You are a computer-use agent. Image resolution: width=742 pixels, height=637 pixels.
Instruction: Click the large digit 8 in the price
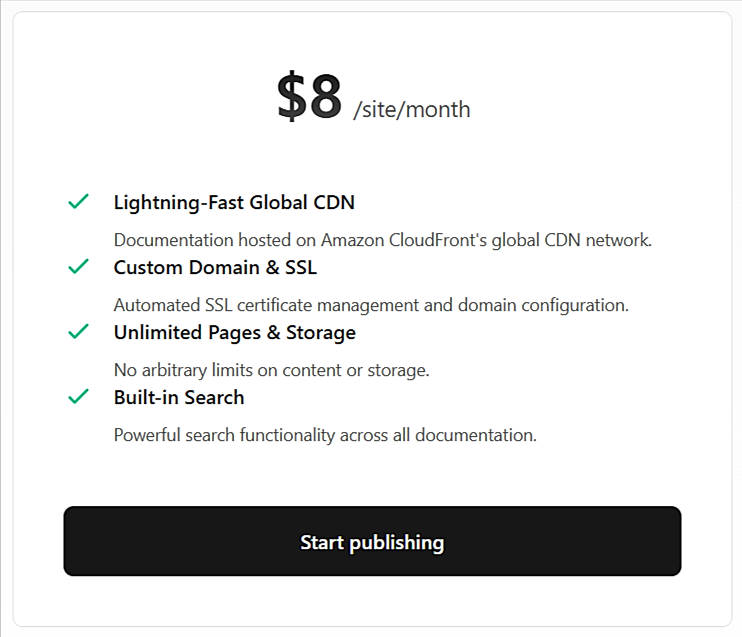tap(325, 97)
